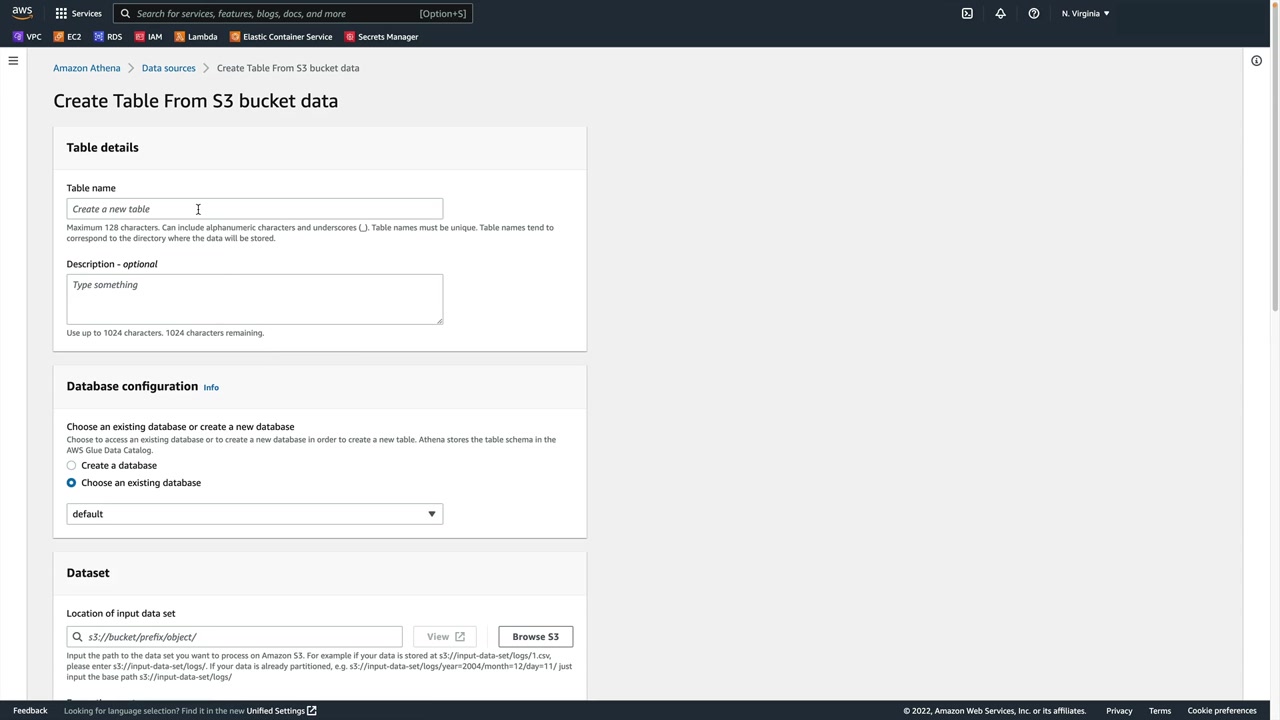Open the side navigation hamburger menu
The width and height of the screenshot is (1280, 720).
(x=13, y=61)
